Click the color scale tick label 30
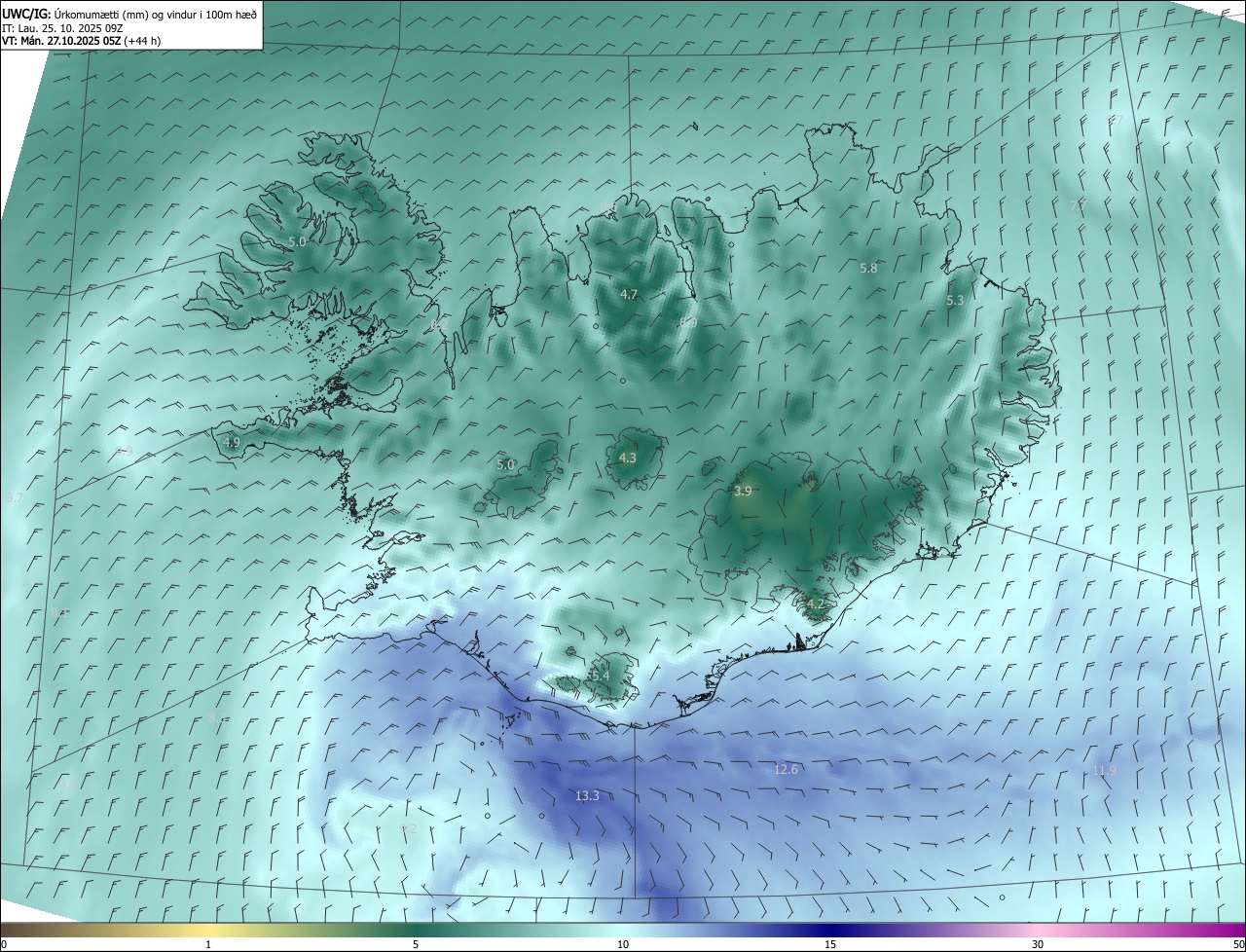This screenshot has height=952, width=1246. [x=1038, y=945]
